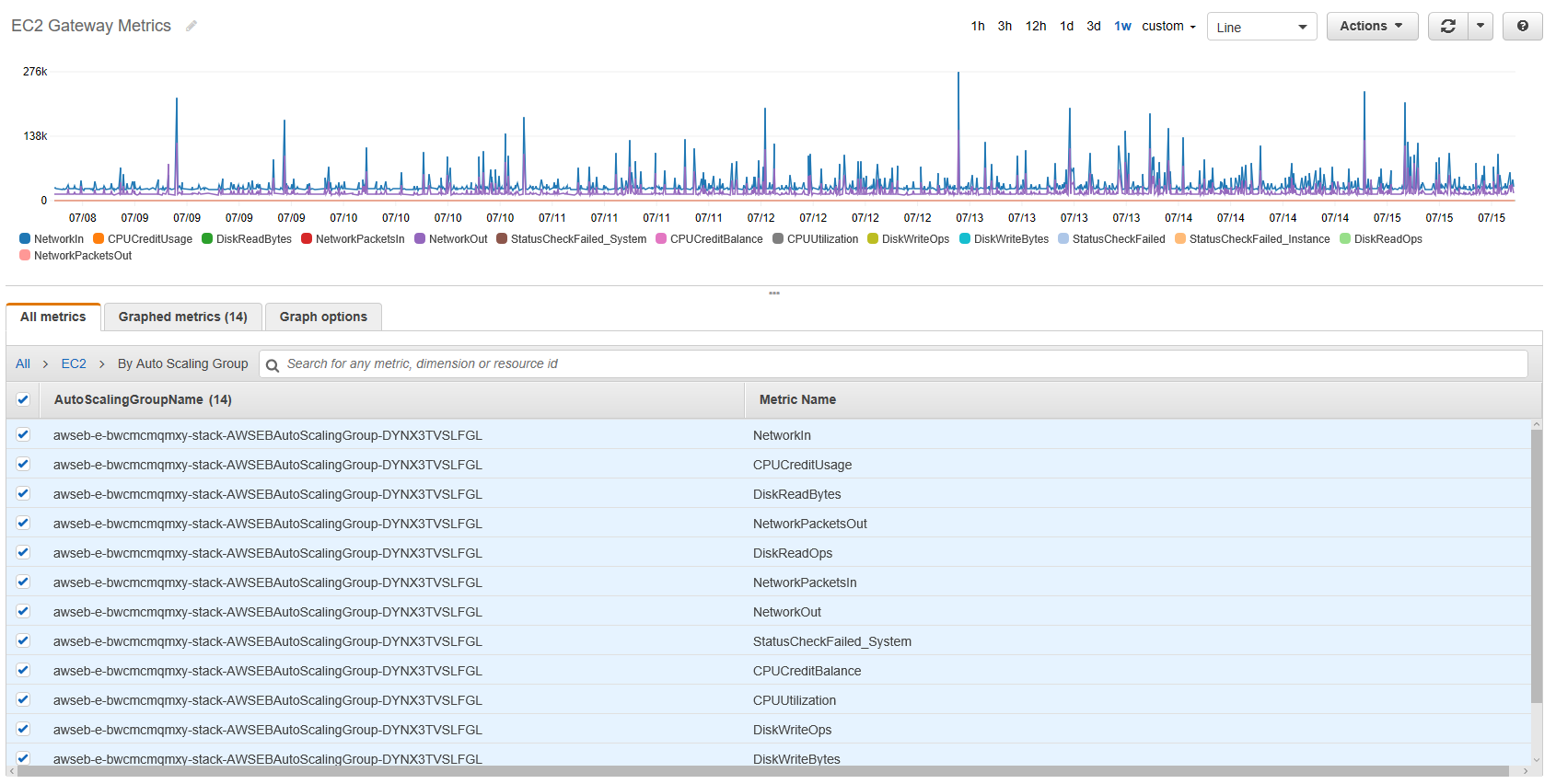Viewport: 1556px width, 784px height.
Task: Uncheck the DiskWriteOps metric row
Action: pos(23,729)
